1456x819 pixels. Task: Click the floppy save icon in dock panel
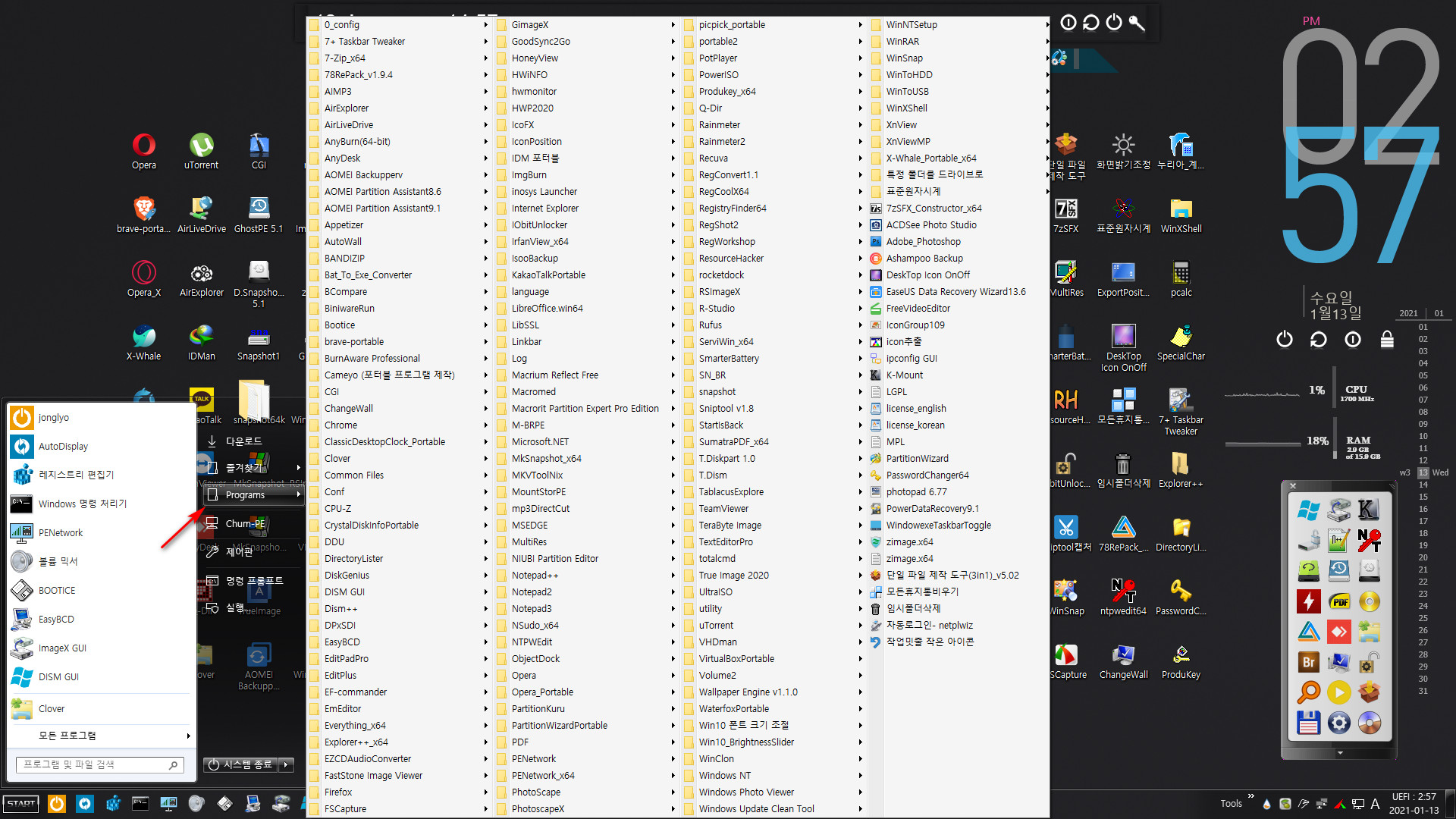pyautogui.click(x=1308, y=723)
